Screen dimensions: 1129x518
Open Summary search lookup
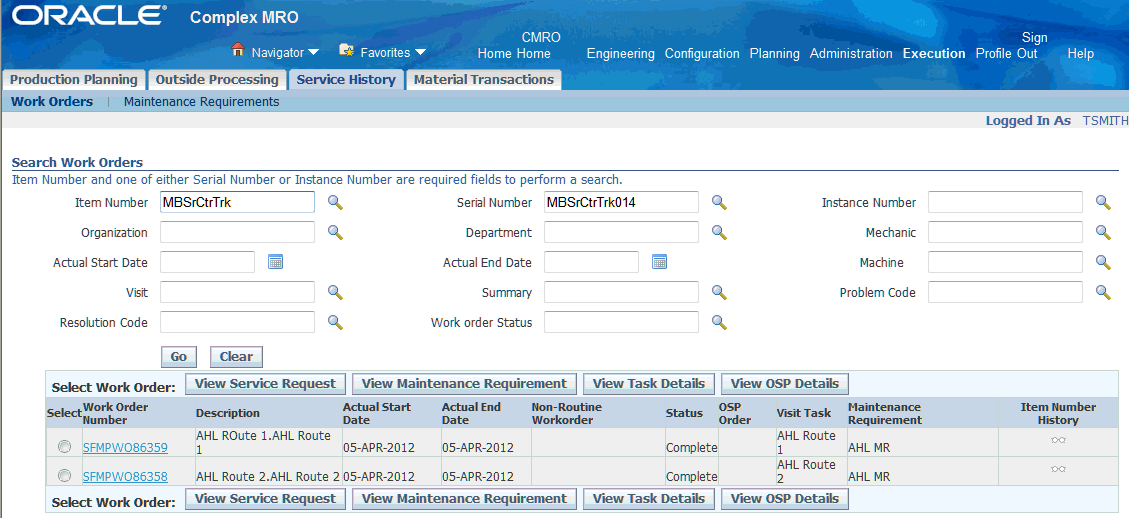click(719, 292)
